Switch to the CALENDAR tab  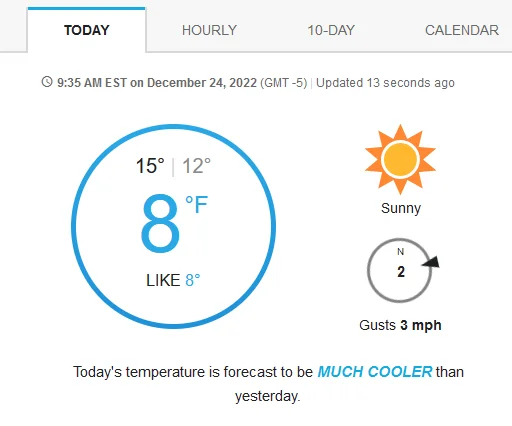[462, 30]
